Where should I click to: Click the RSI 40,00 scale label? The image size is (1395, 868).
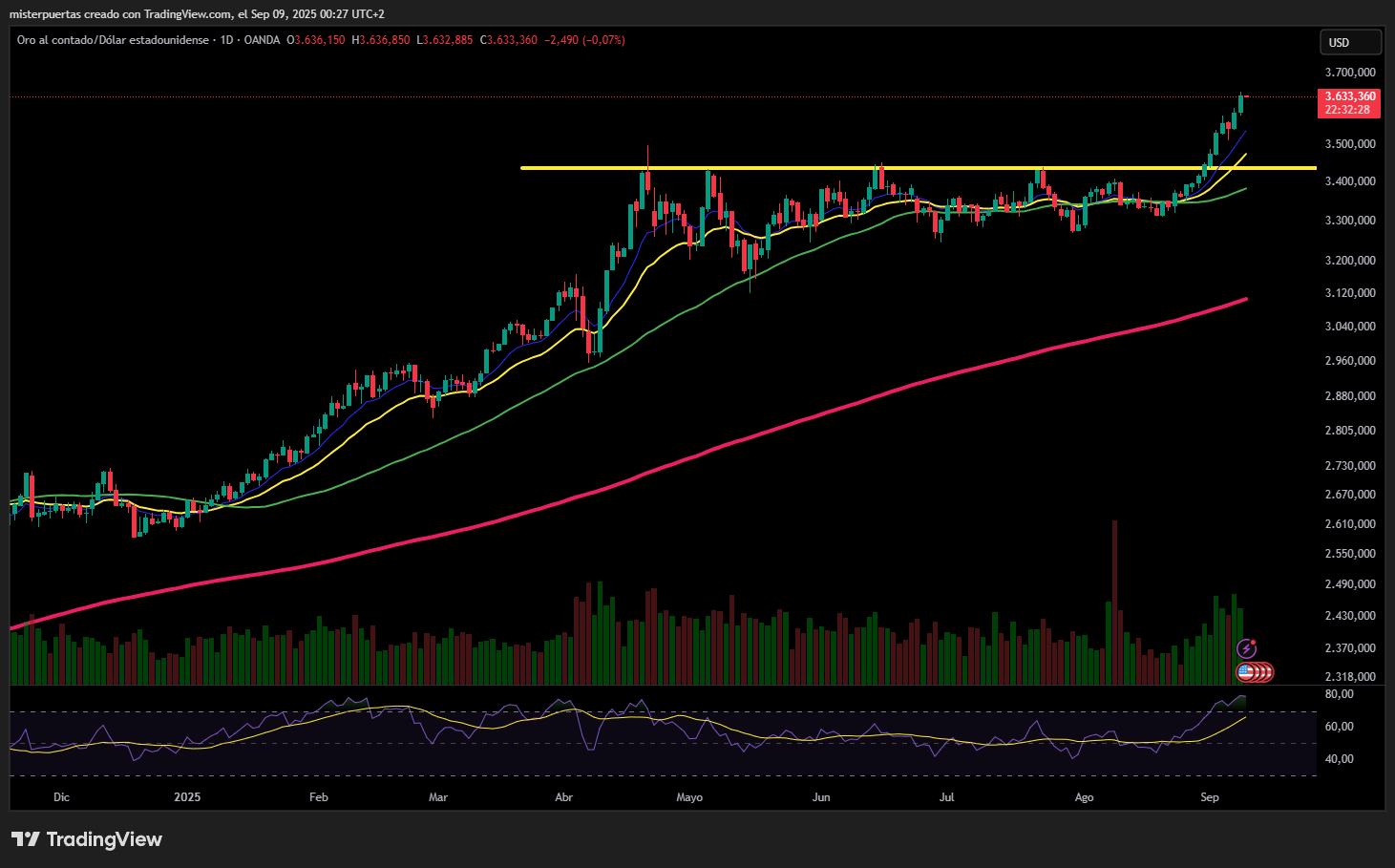click(x=1340, y=759)
